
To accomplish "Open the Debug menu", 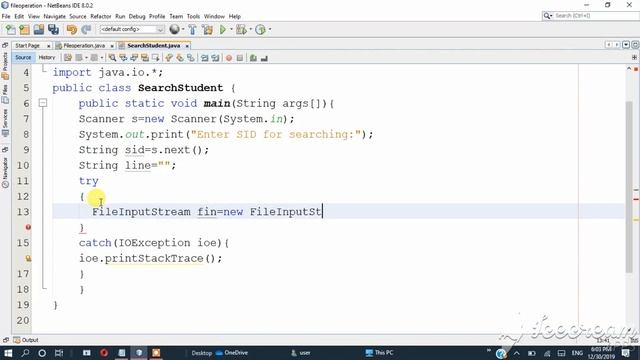I will click(137, 16).
